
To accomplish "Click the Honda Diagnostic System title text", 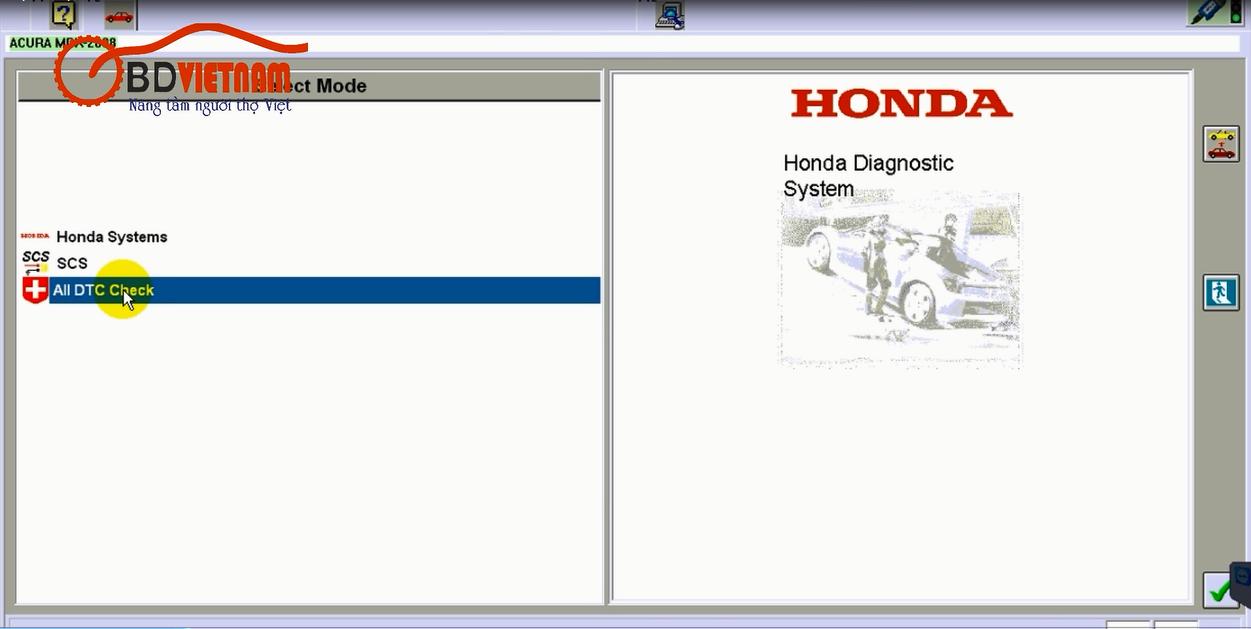I will pyautogui.click(x=868, y=176).
